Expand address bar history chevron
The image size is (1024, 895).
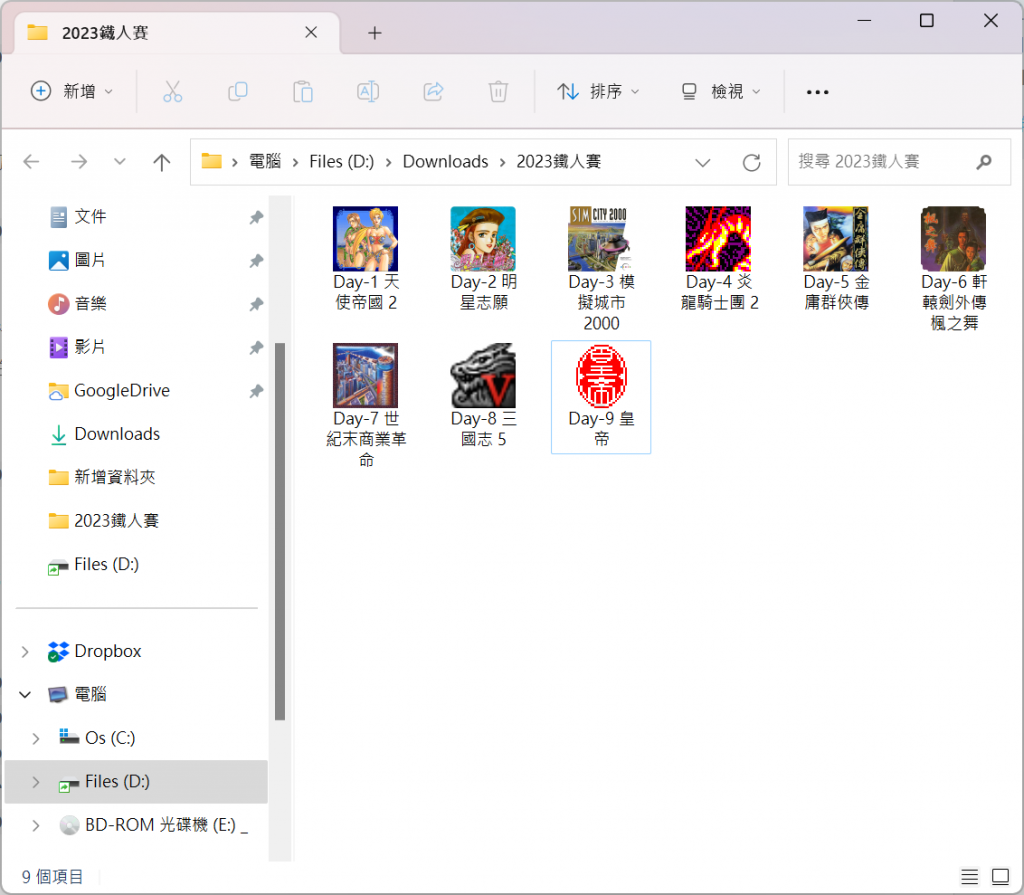(x=703, y=162)
